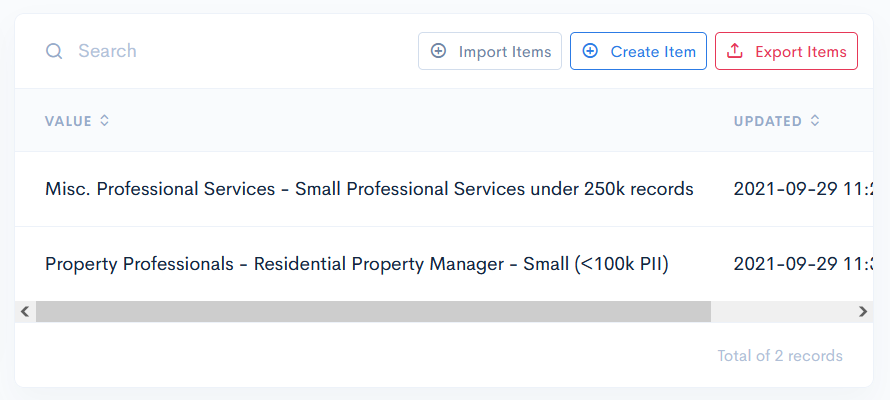Viewport: 890px width, 400px height.
Task: Click the plus icon on Import Items
Action: tap(438, 51)
